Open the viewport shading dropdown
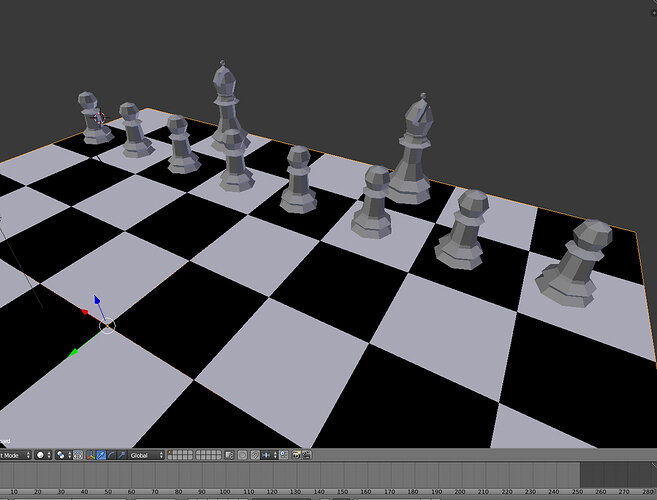657x500 pixels. click(x=43, y=455)
